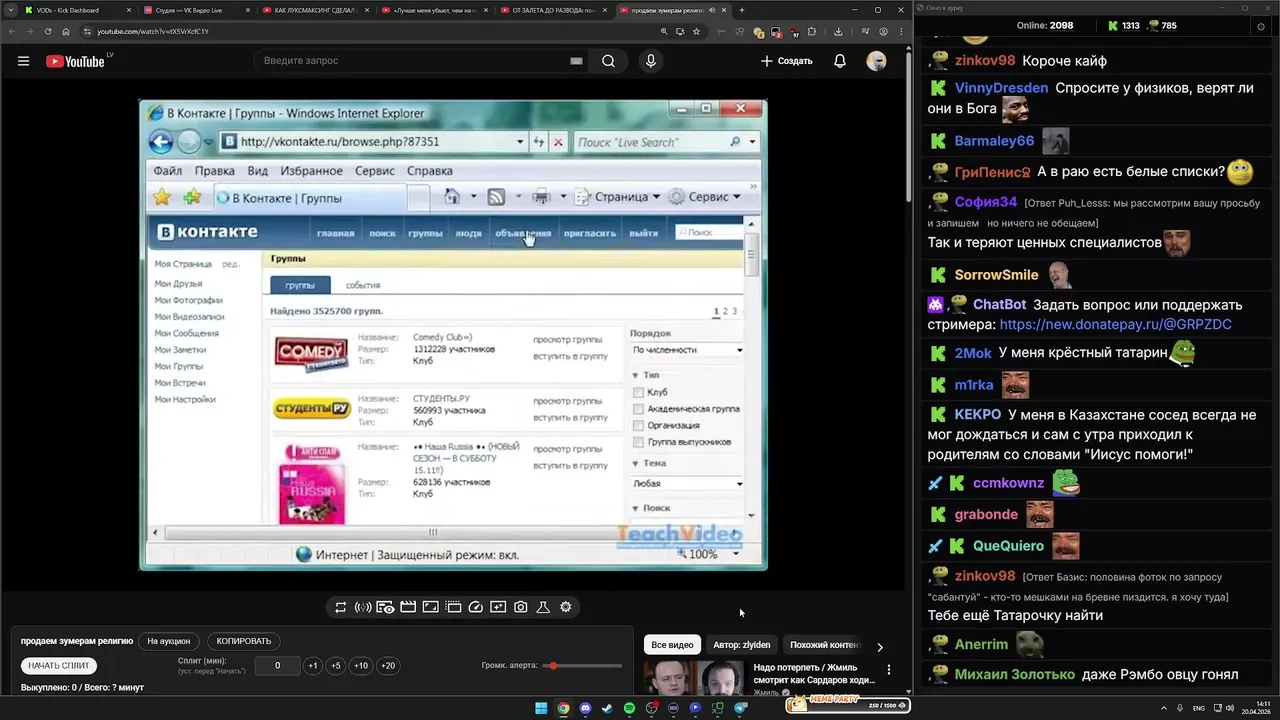Click the КОПИРОВАТЬ button
The width and height of the screenshot is (1280, 720).
(244, 641)
